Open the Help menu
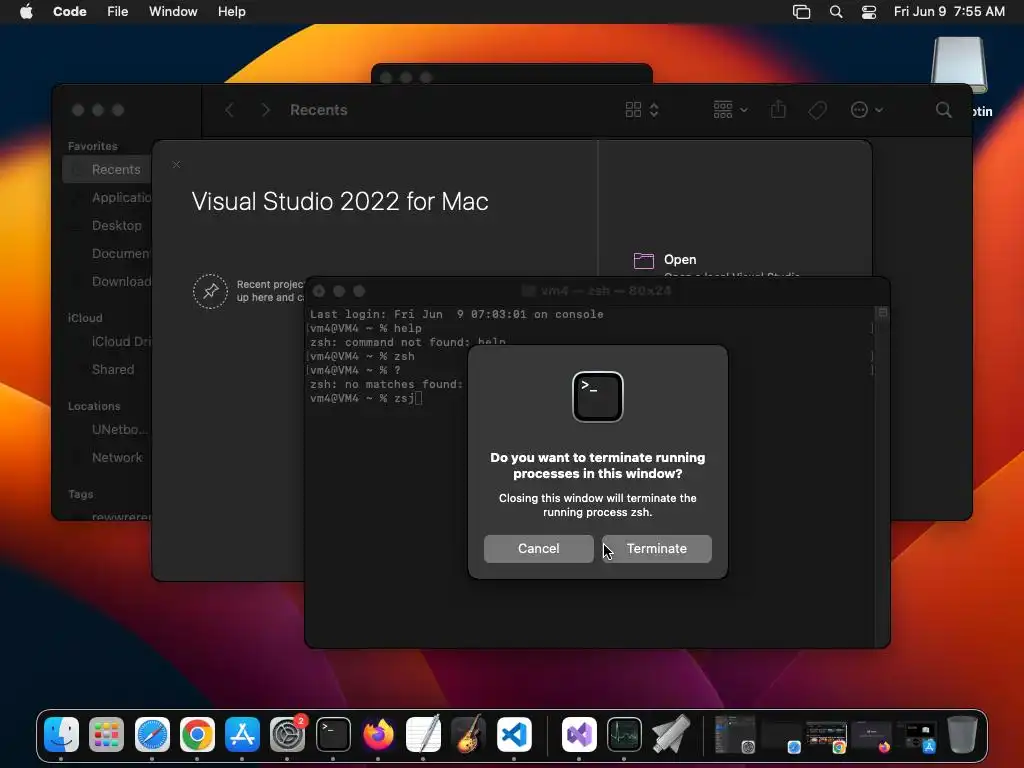 pos(232,12)
